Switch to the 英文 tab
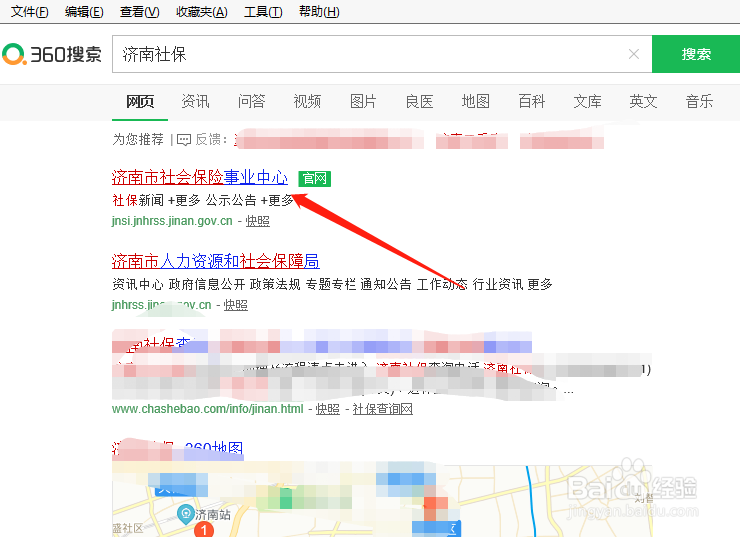This screenshot has height=537, width=740. pyautogui.click(x=643, y=101)
